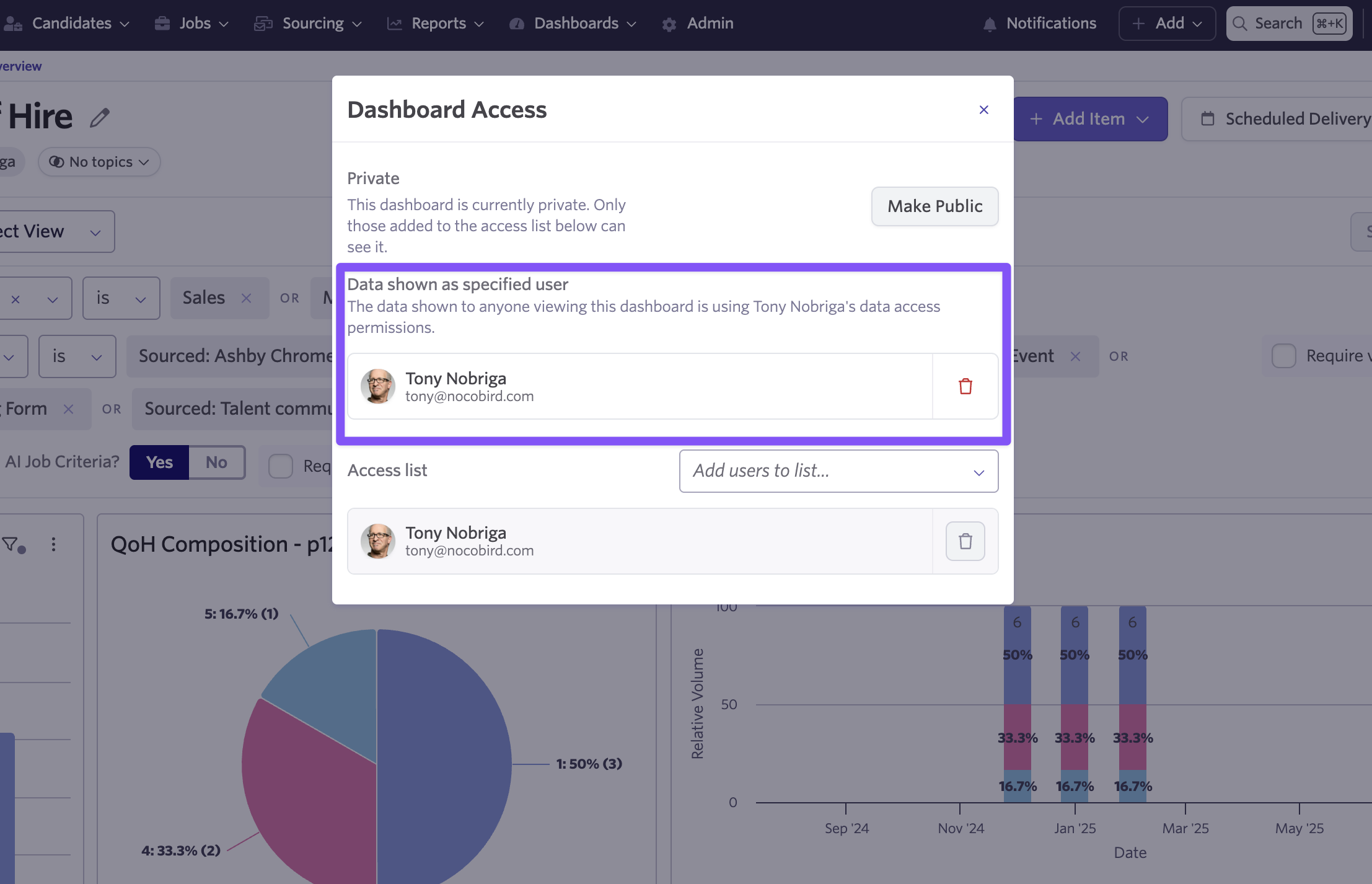Click the '4: 33.3% (2)' pie label
Screen dimensions: 1372x884
click(181, 851)
